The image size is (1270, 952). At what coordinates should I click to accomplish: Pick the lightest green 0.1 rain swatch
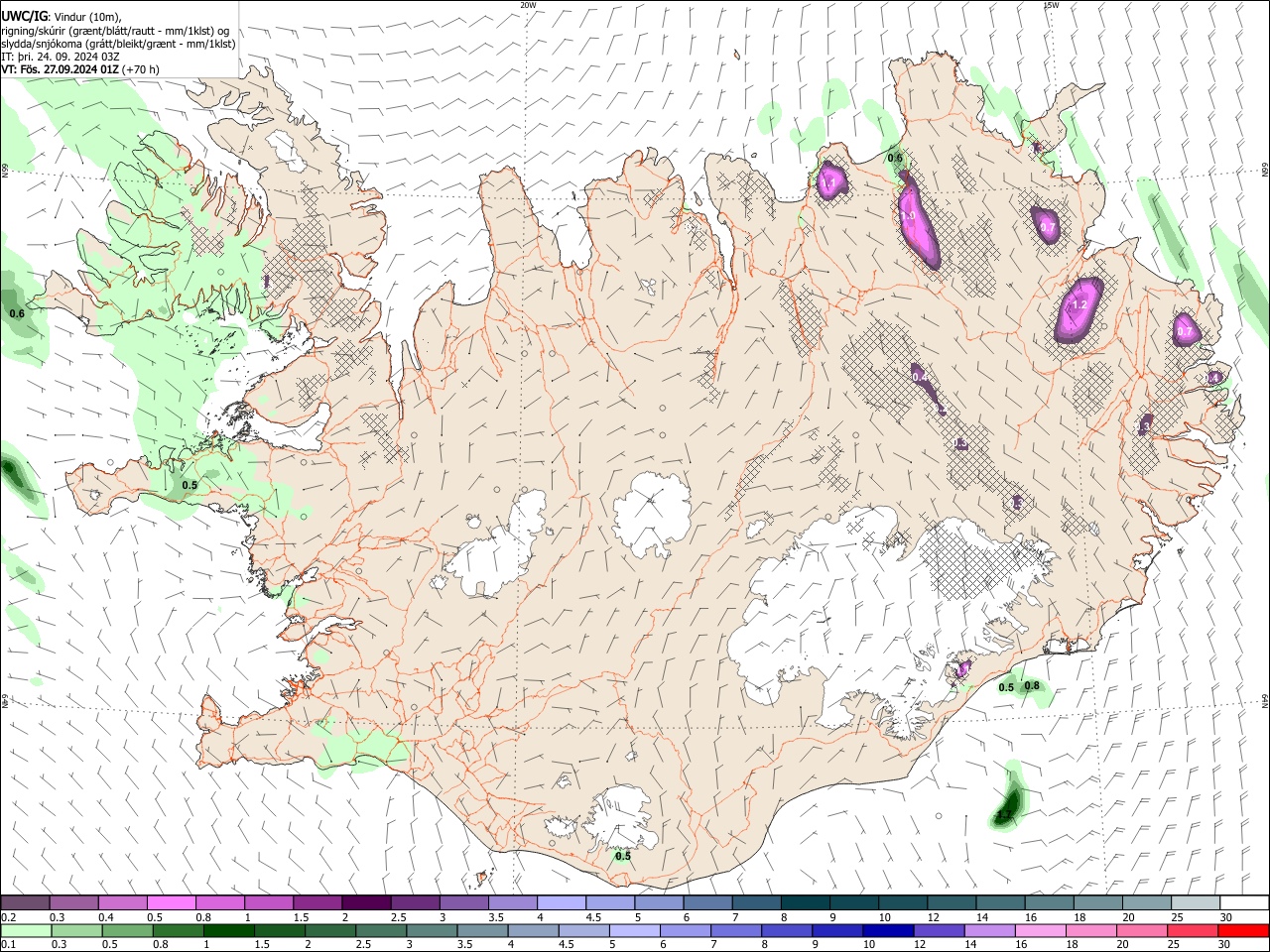click(x=26, y=930)
